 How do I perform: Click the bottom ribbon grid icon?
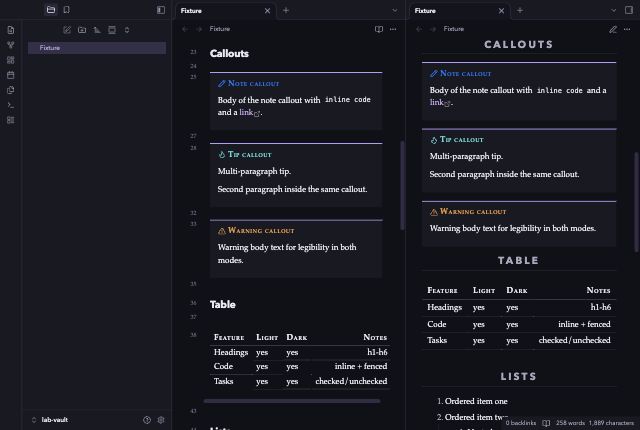[x=11, y=120]
